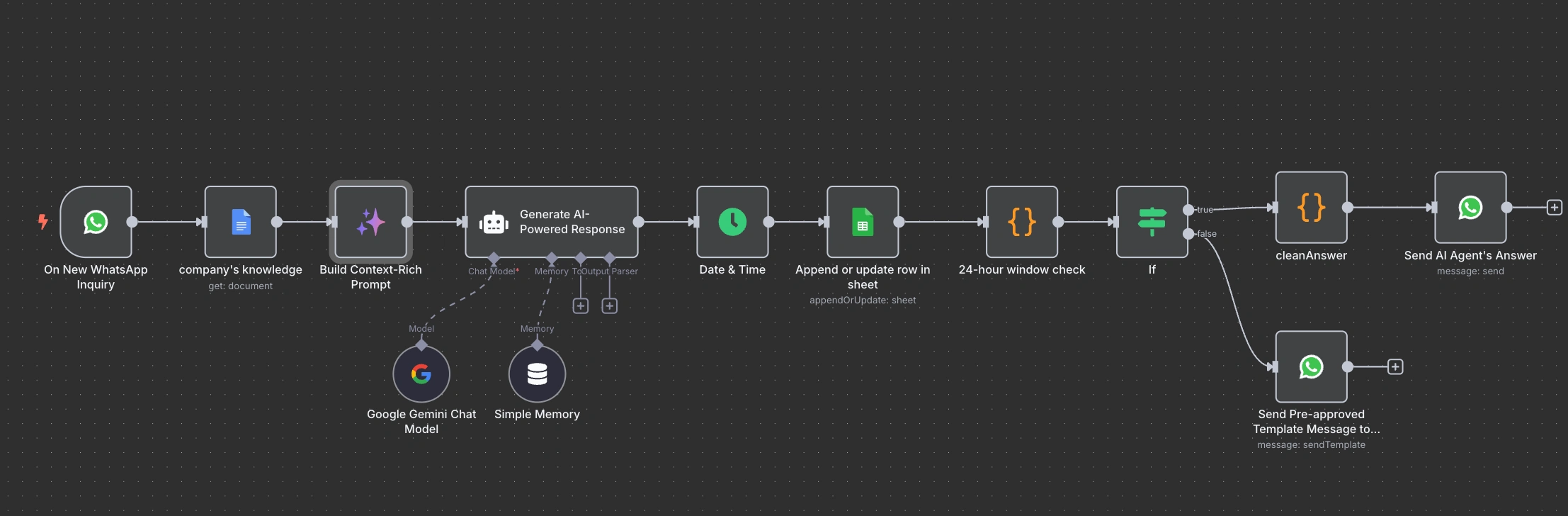Screen dimensions: 1568x516
Task: Click the 'Send Pre-approved Template Message to...' label
Action: [1316, 422]
